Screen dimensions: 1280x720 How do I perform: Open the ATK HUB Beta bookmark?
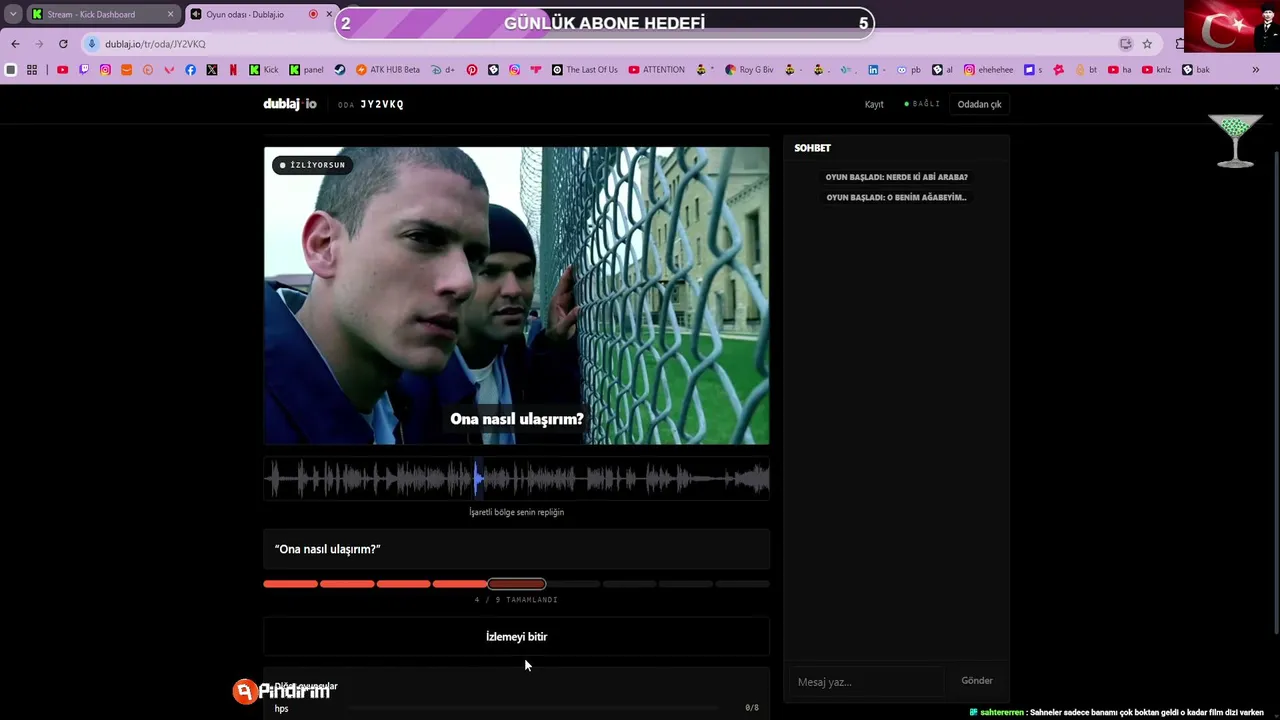389,70
